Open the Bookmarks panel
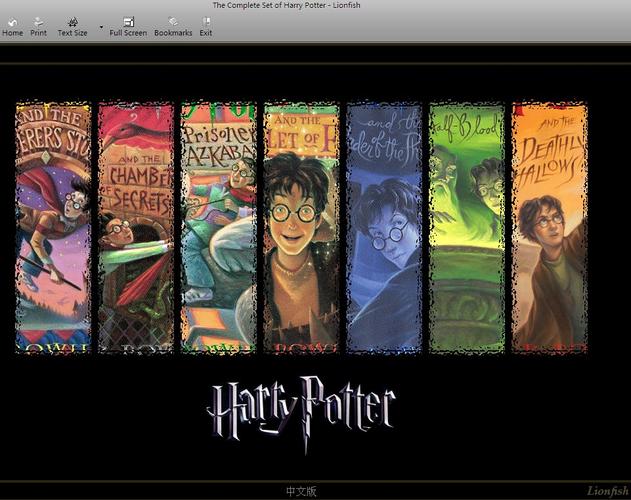Viewport: 631px width, 500px height. coord(173,21)
